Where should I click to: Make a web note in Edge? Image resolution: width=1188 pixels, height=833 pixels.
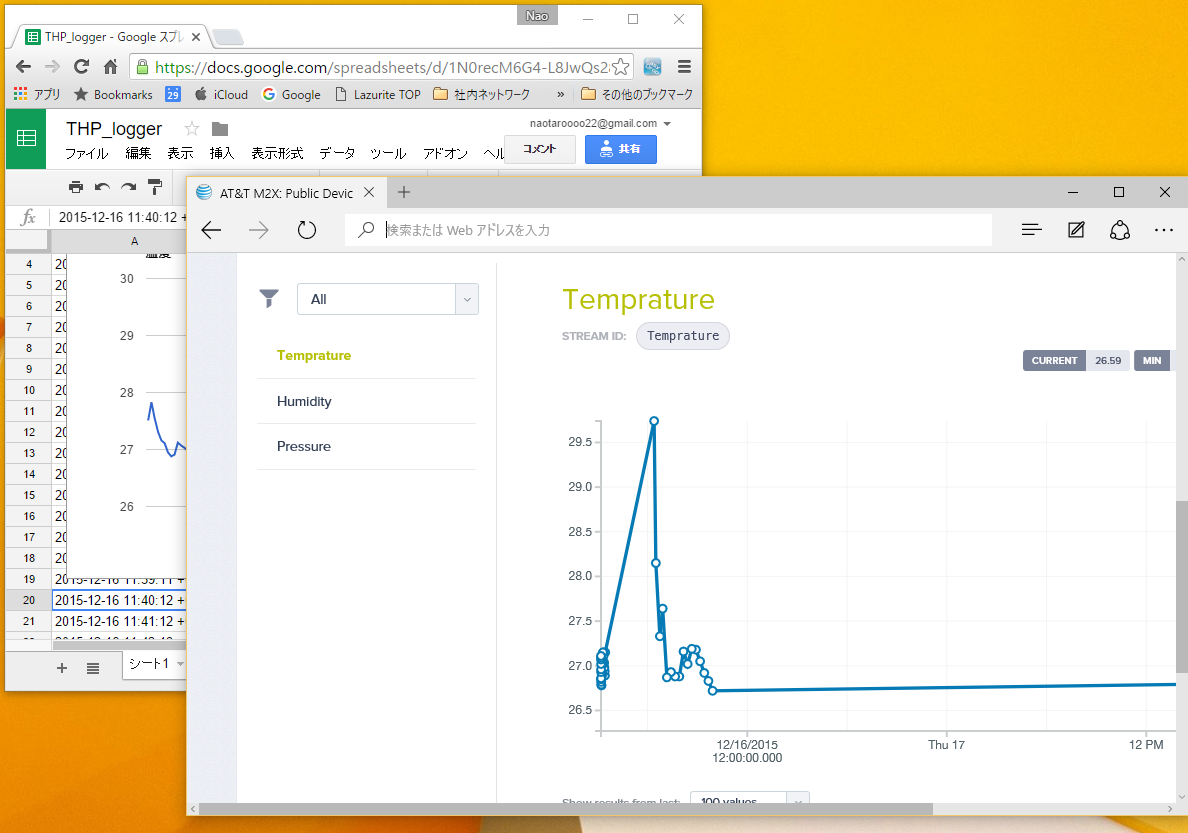coord(1076,230)
